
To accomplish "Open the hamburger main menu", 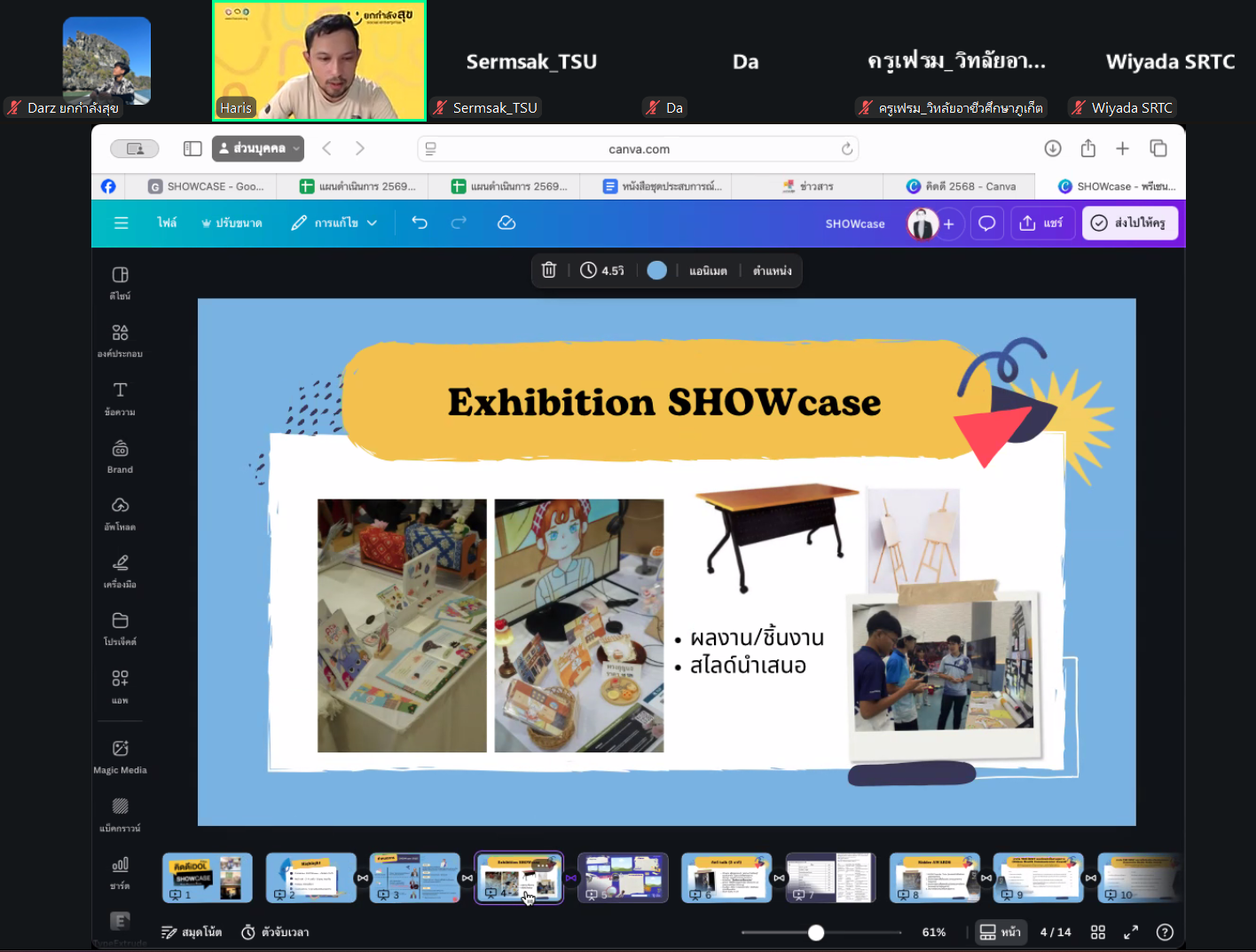I will [122, 223].
